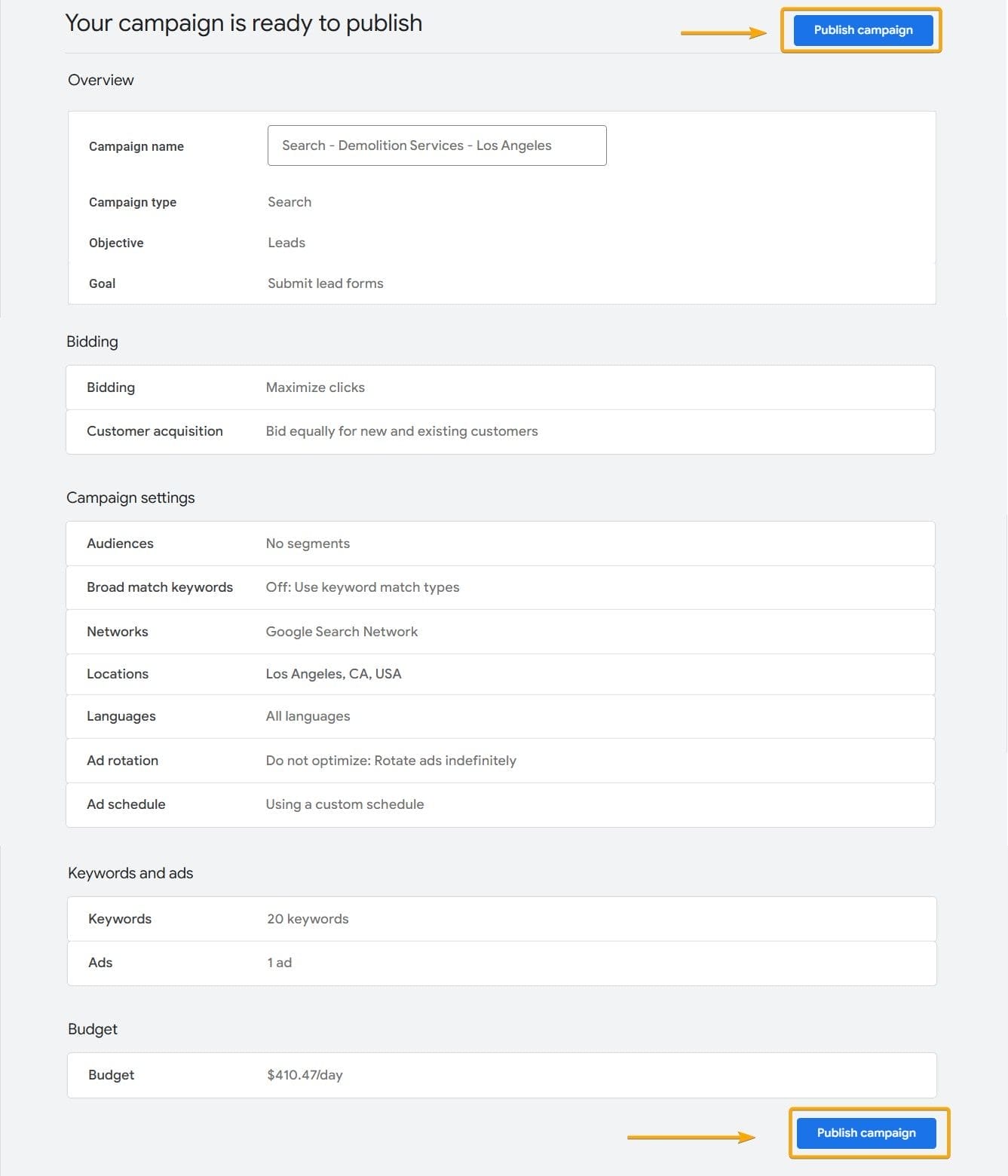Screen dimensions: 1008x1176
Task: Expand the Ads row showing 1 ad
Action: pyautogui.click(x=501, y=963)
